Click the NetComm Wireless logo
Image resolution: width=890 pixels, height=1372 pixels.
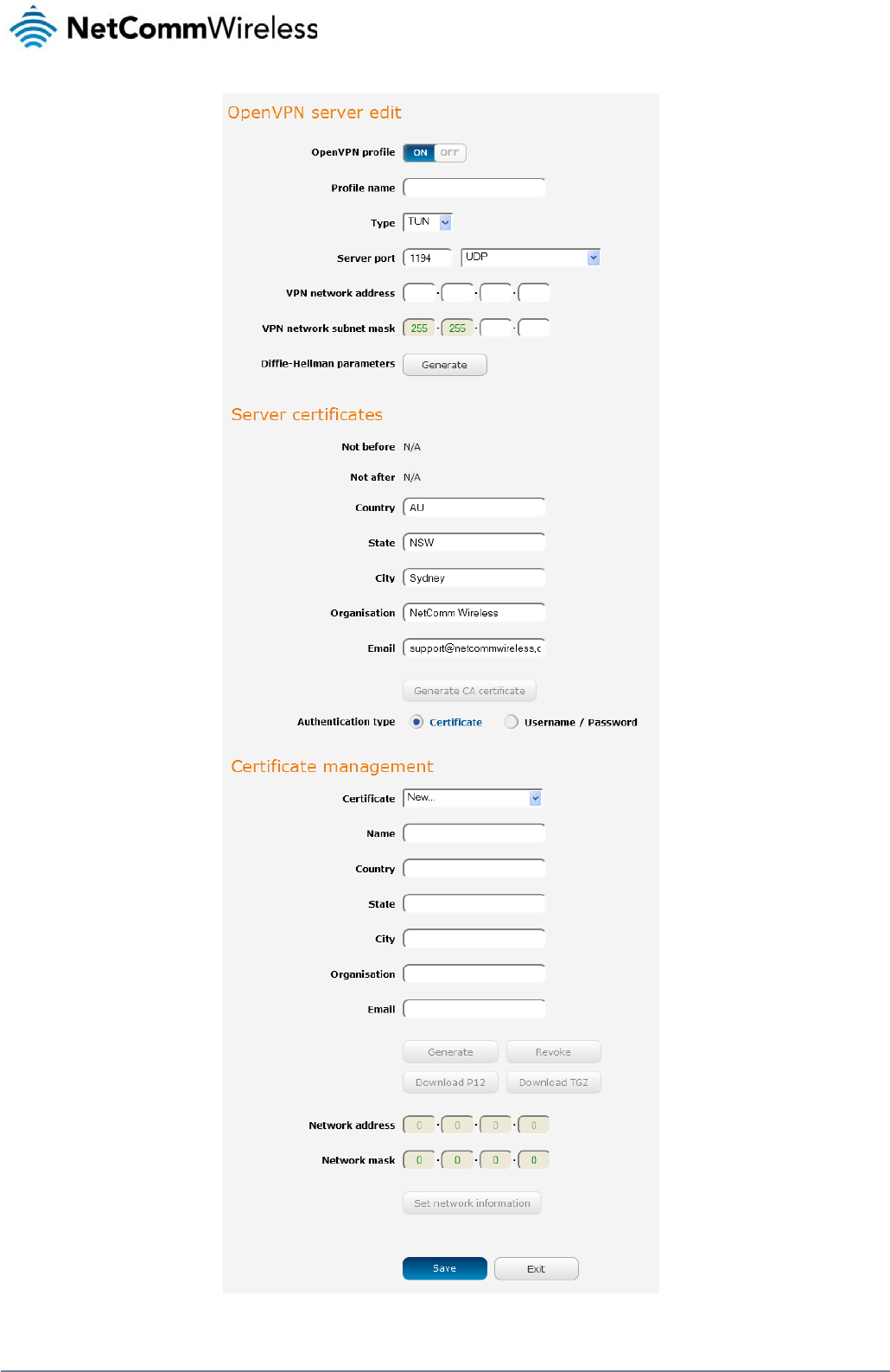click(x=164, y=28)
